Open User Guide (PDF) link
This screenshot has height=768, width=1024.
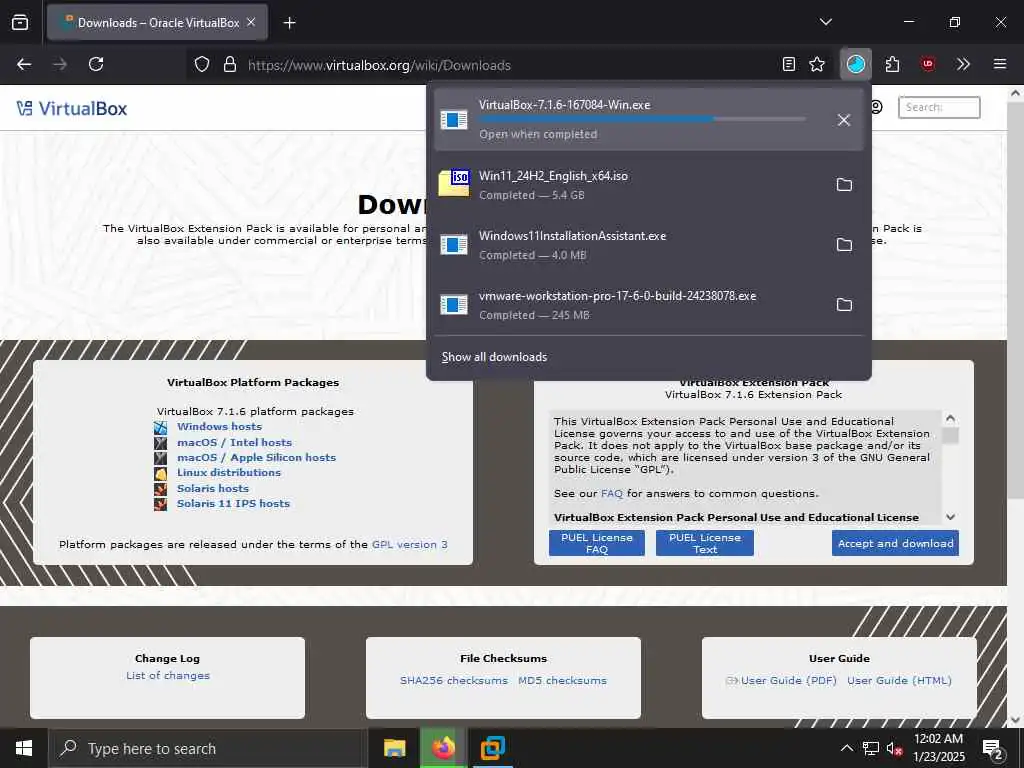pos(789,680)
